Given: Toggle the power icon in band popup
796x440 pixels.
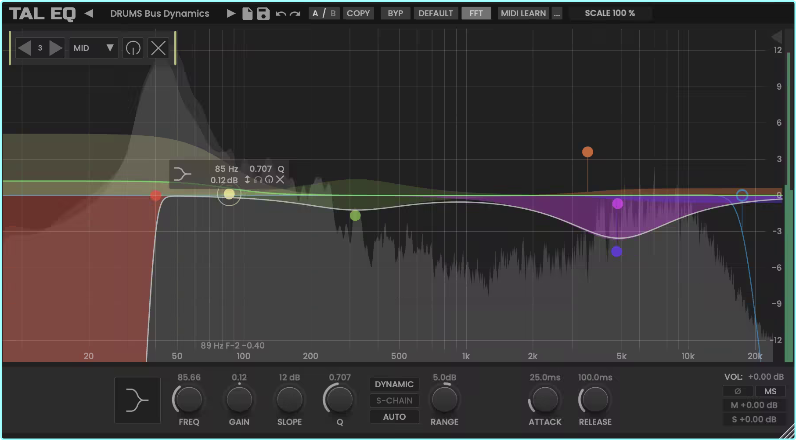Looking at the screenshot, I should [269, 180].
